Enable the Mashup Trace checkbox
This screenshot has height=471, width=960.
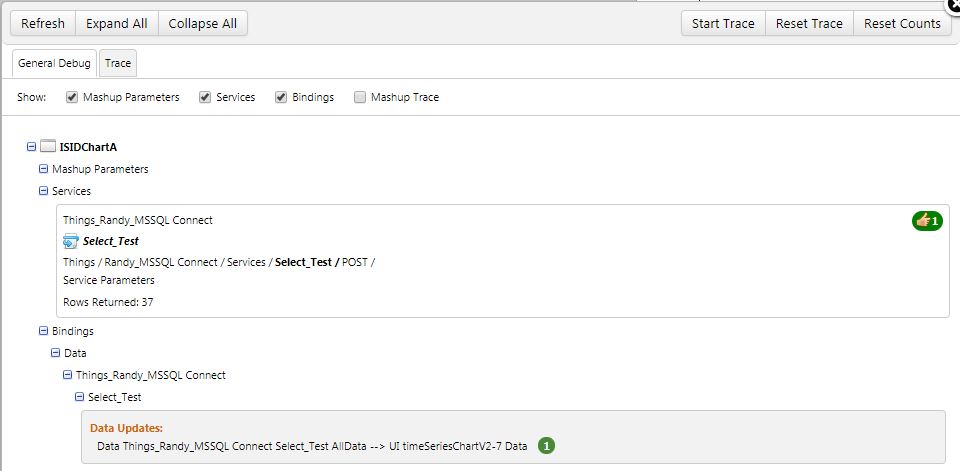(360, 98)
